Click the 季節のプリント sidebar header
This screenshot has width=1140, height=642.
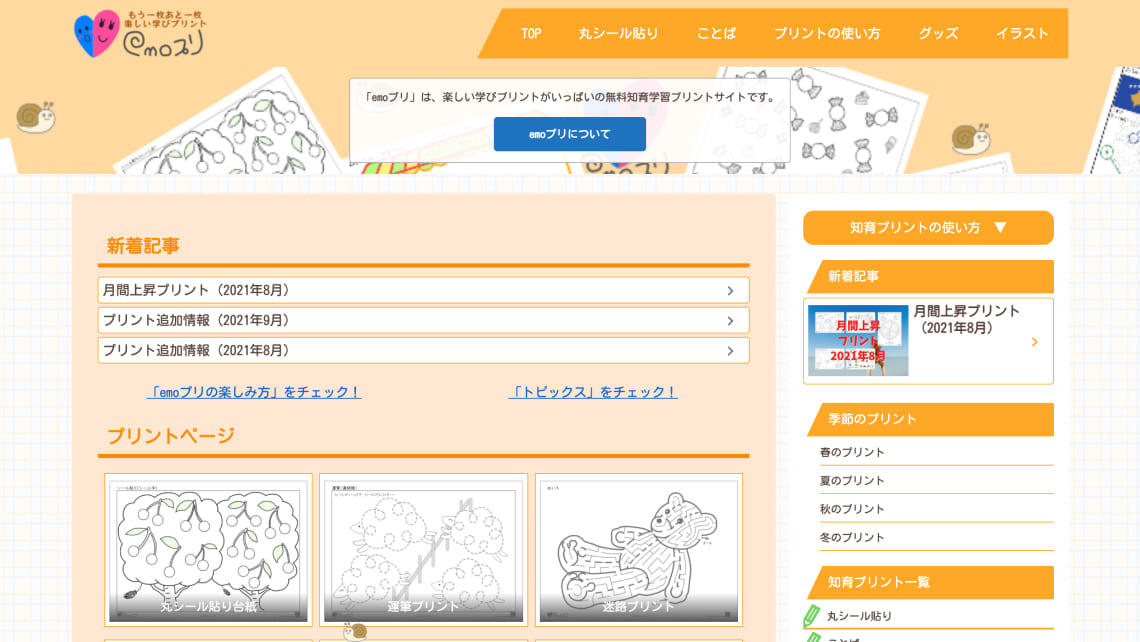930,419
